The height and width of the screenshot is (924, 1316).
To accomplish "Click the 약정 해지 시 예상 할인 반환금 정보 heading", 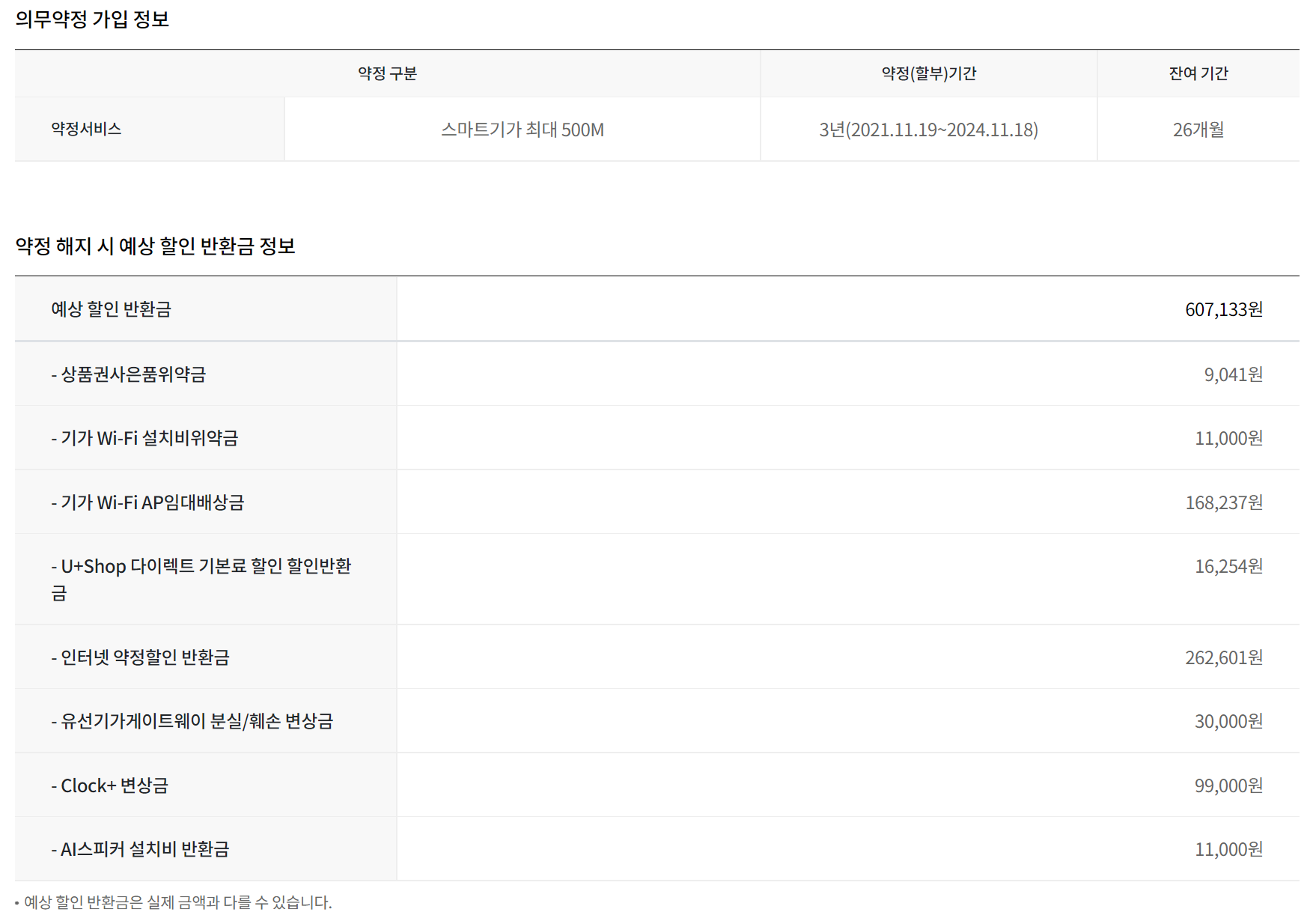I will tap(155, 246).
